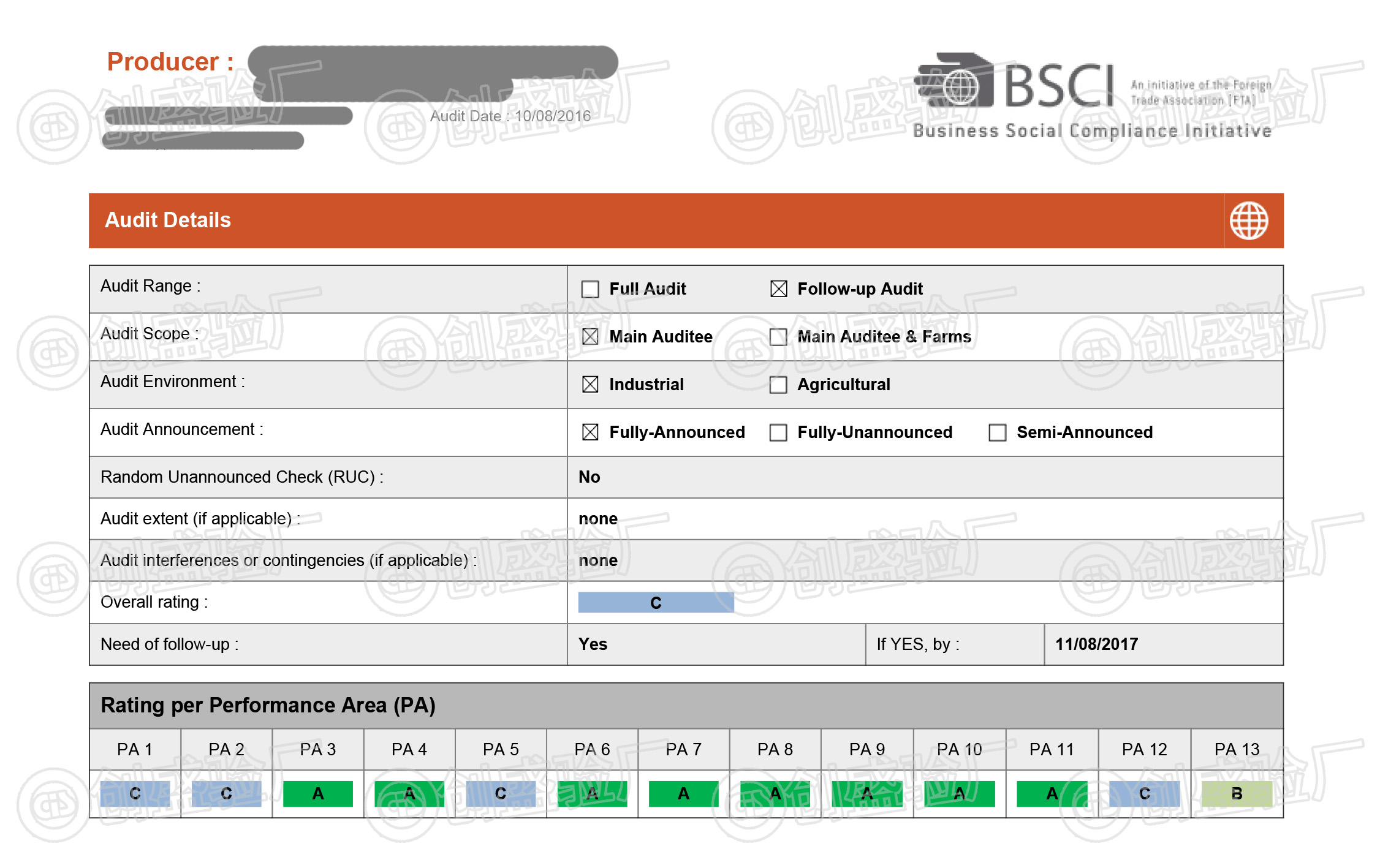The height and width of the screenshot is (868, 1380).
Task: Enable the Semi-Announced checkbox
Action: coord(997,432)
